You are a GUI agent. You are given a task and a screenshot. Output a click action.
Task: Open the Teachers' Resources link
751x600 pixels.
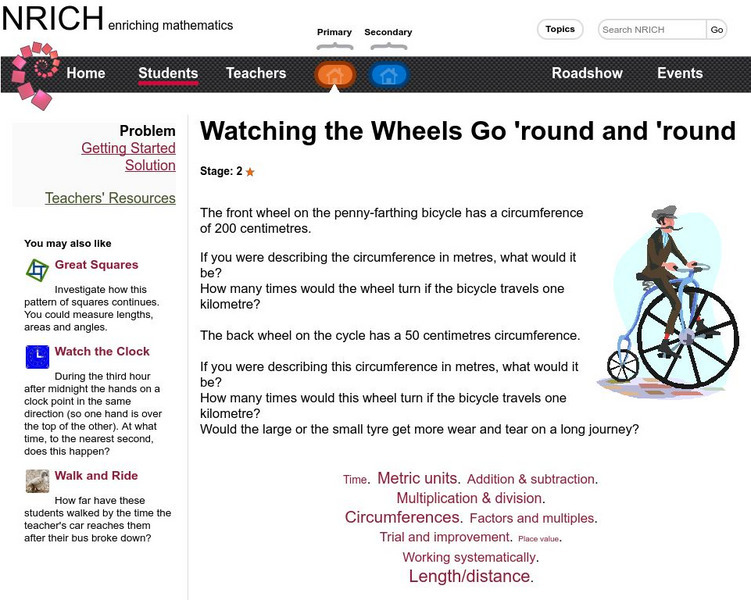click(x=110, y=198)
